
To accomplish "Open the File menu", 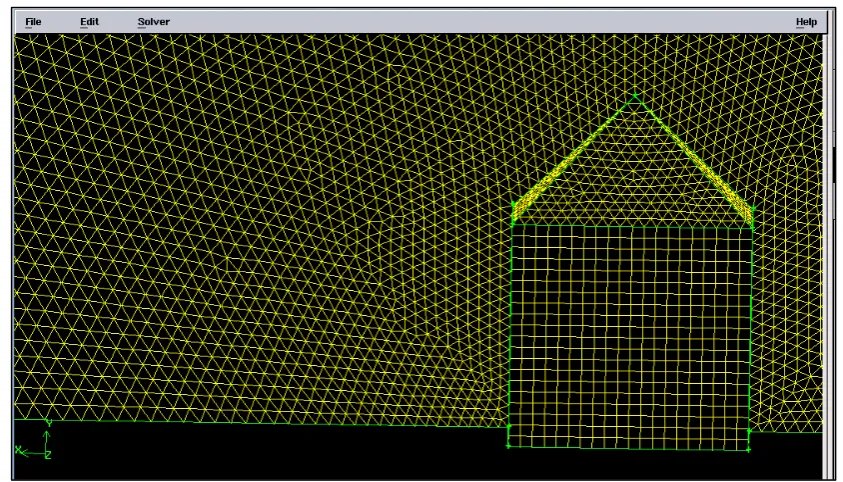I will point(33,22).
